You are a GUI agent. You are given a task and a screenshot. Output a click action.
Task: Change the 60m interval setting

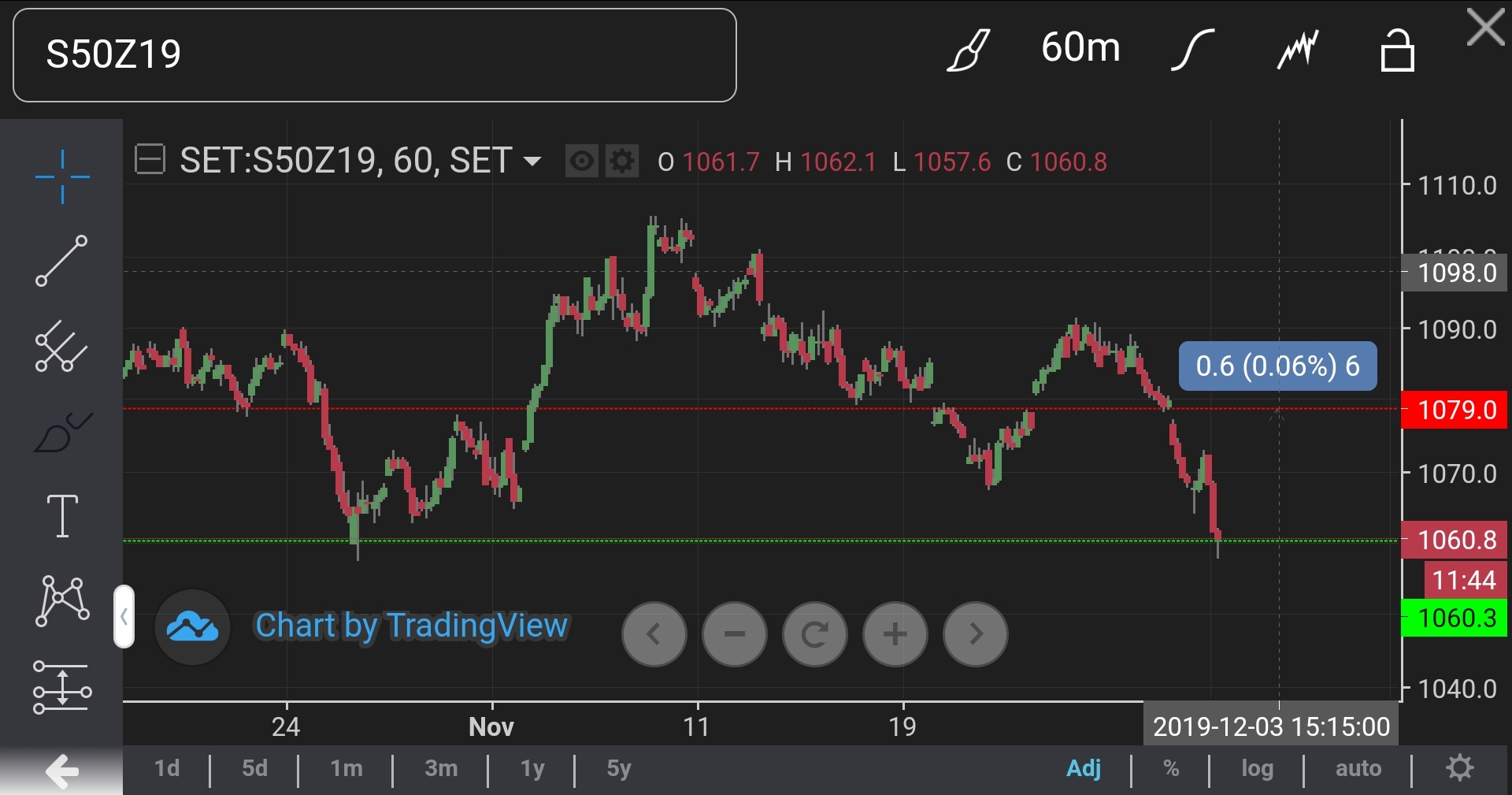[x=1080, y=47]
